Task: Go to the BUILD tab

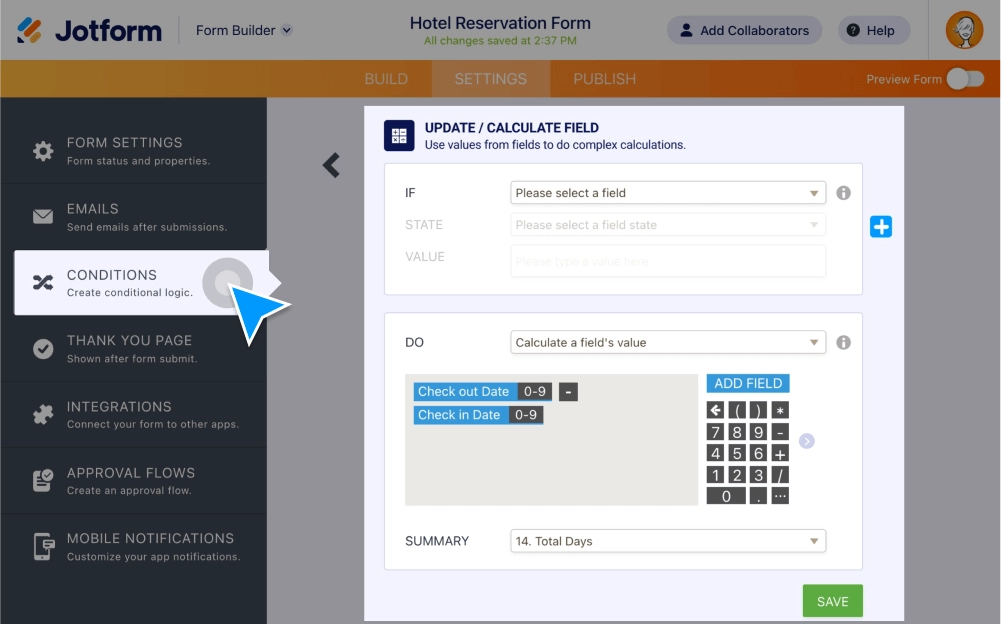Action: pos(387,78)
